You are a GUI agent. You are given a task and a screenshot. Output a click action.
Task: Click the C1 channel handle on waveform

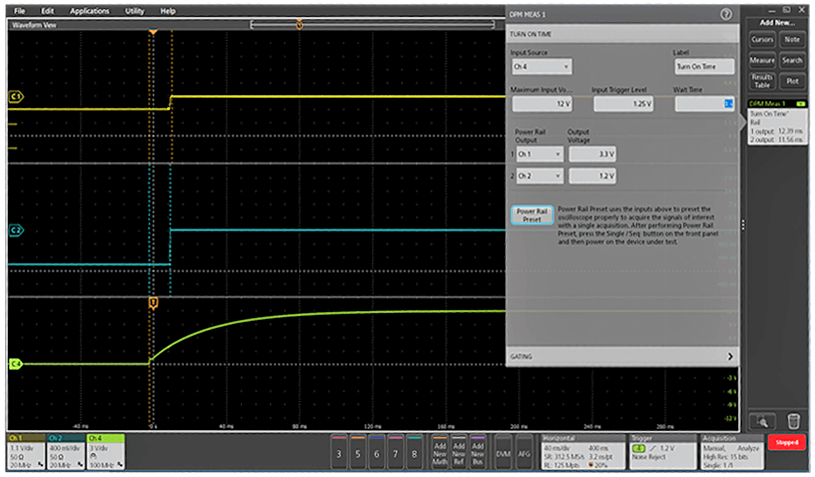coord(16,97)
